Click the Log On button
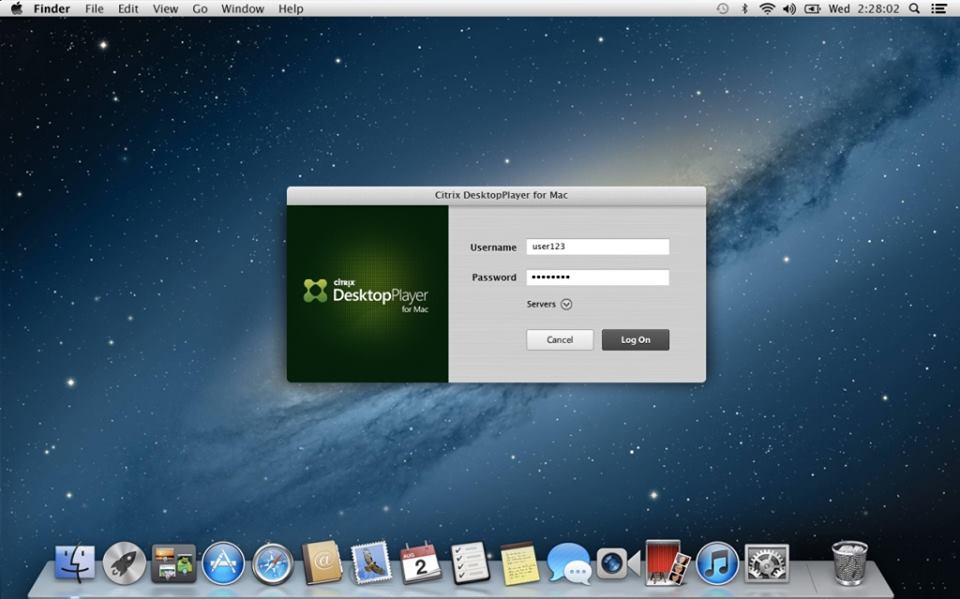Image resolution: width=960 pixels, height=599 pixels. point(635,340)
